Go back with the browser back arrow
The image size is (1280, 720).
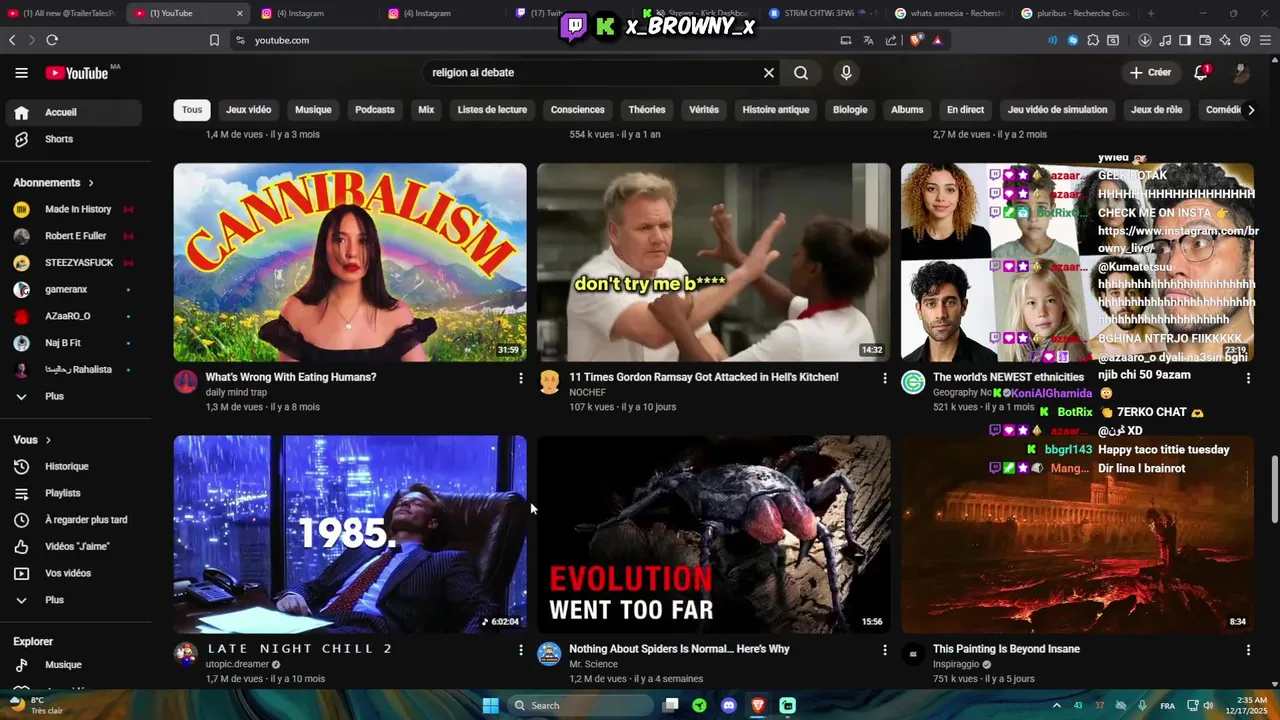12,40
